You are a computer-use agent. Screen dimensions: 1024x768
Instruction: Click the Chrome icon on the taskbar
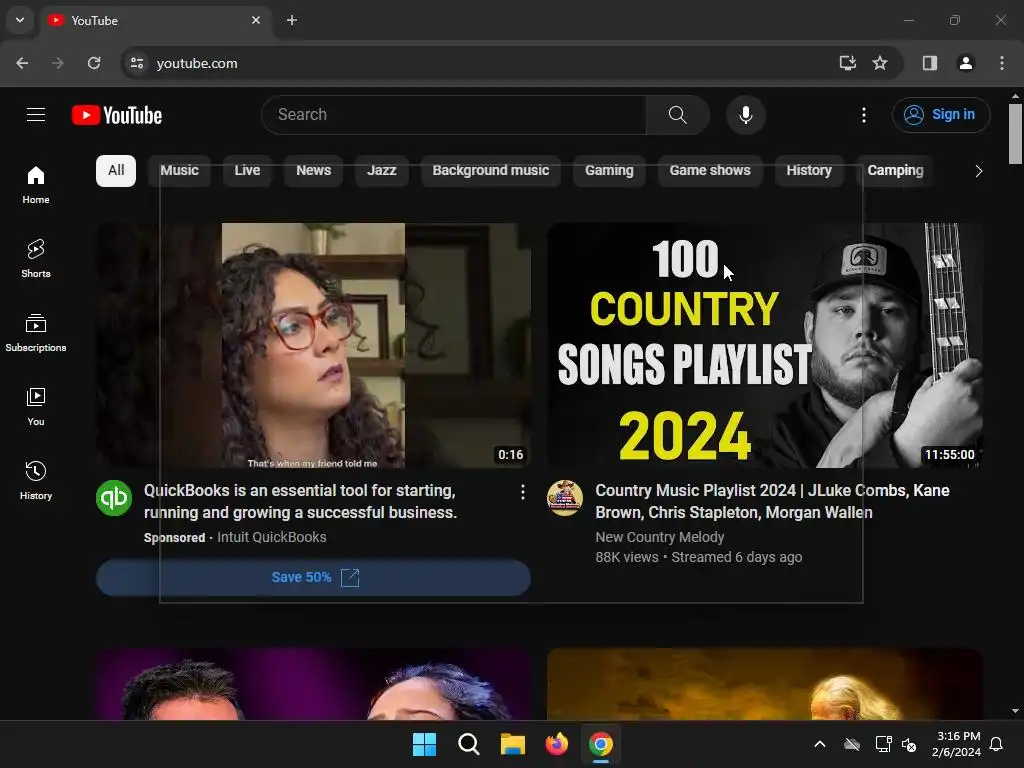point(601,744)
